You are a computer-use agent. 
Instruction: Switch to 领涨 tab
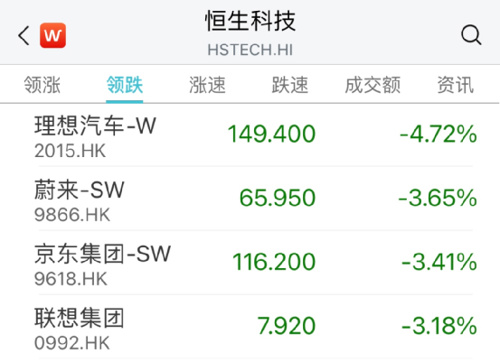coord(42,85)
